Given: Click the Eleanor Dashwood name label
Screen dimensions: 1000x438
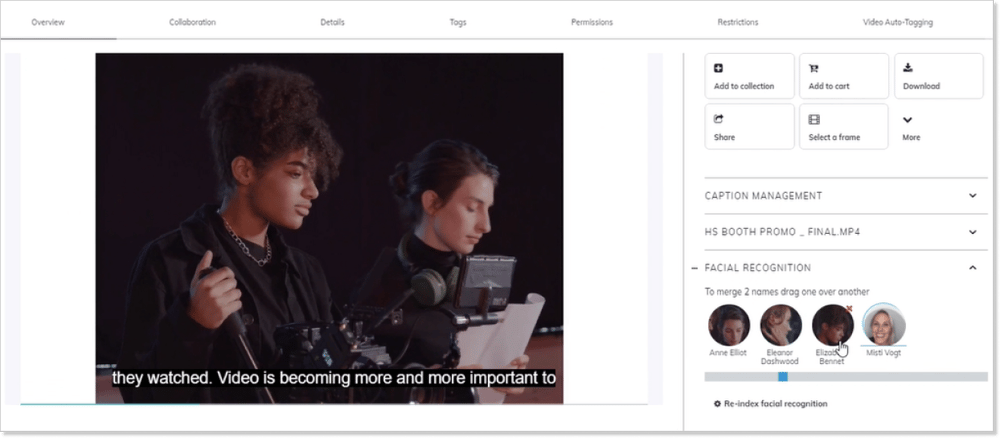Looking at the screenshot, I should [779, 357].
